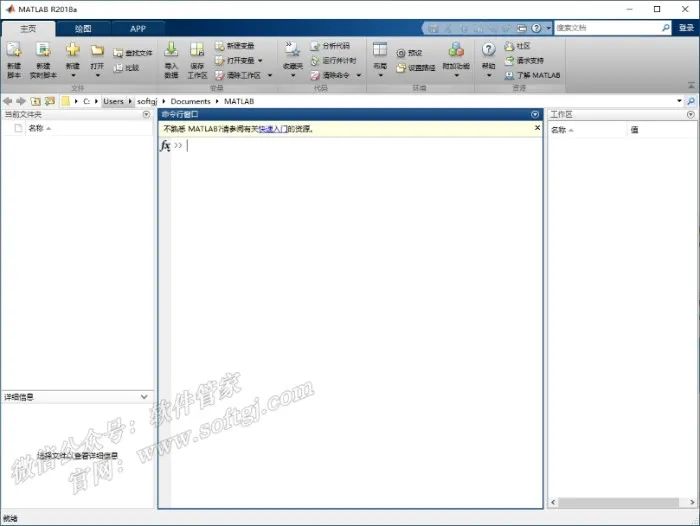The image size is (700, 526).
Task: Click the New Script (新建脚本) icon
Action: [14, 50]
